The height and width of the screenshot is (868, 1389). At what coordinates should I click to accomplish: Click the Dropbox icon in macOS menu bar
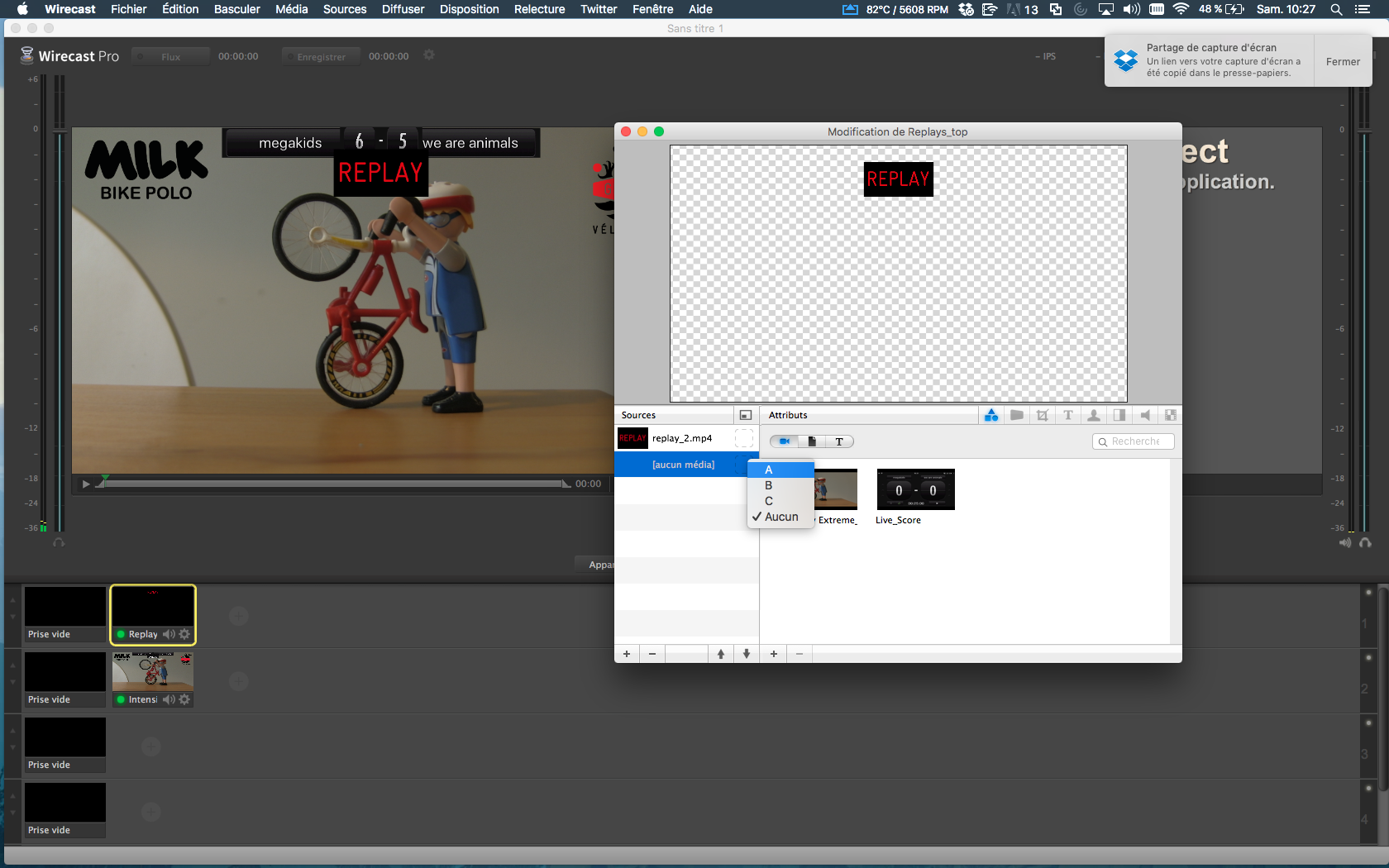[x=966, y=9]
